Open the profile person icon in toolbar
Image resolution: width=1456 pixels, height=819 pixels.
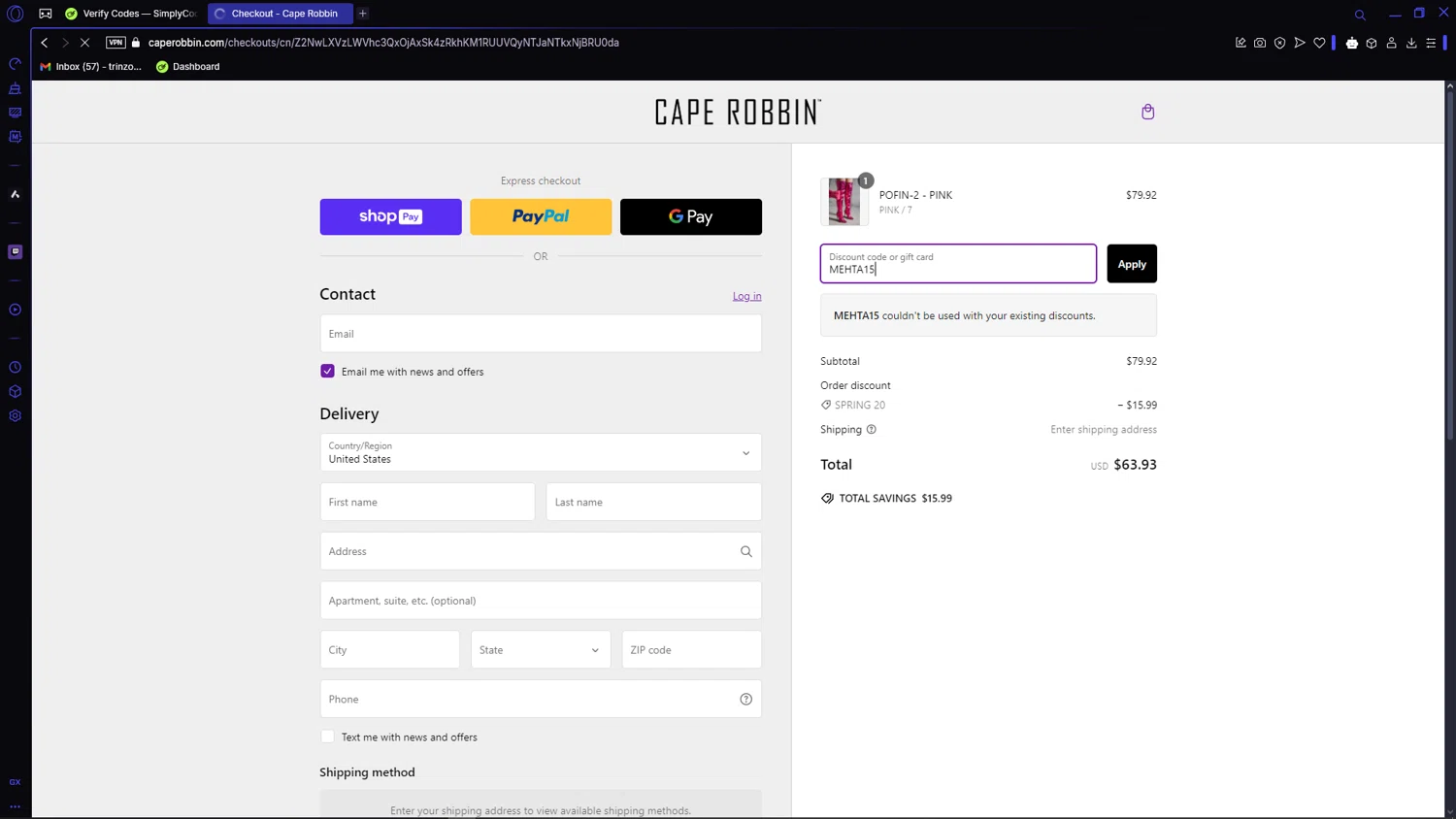click(x=1391, y=43)
